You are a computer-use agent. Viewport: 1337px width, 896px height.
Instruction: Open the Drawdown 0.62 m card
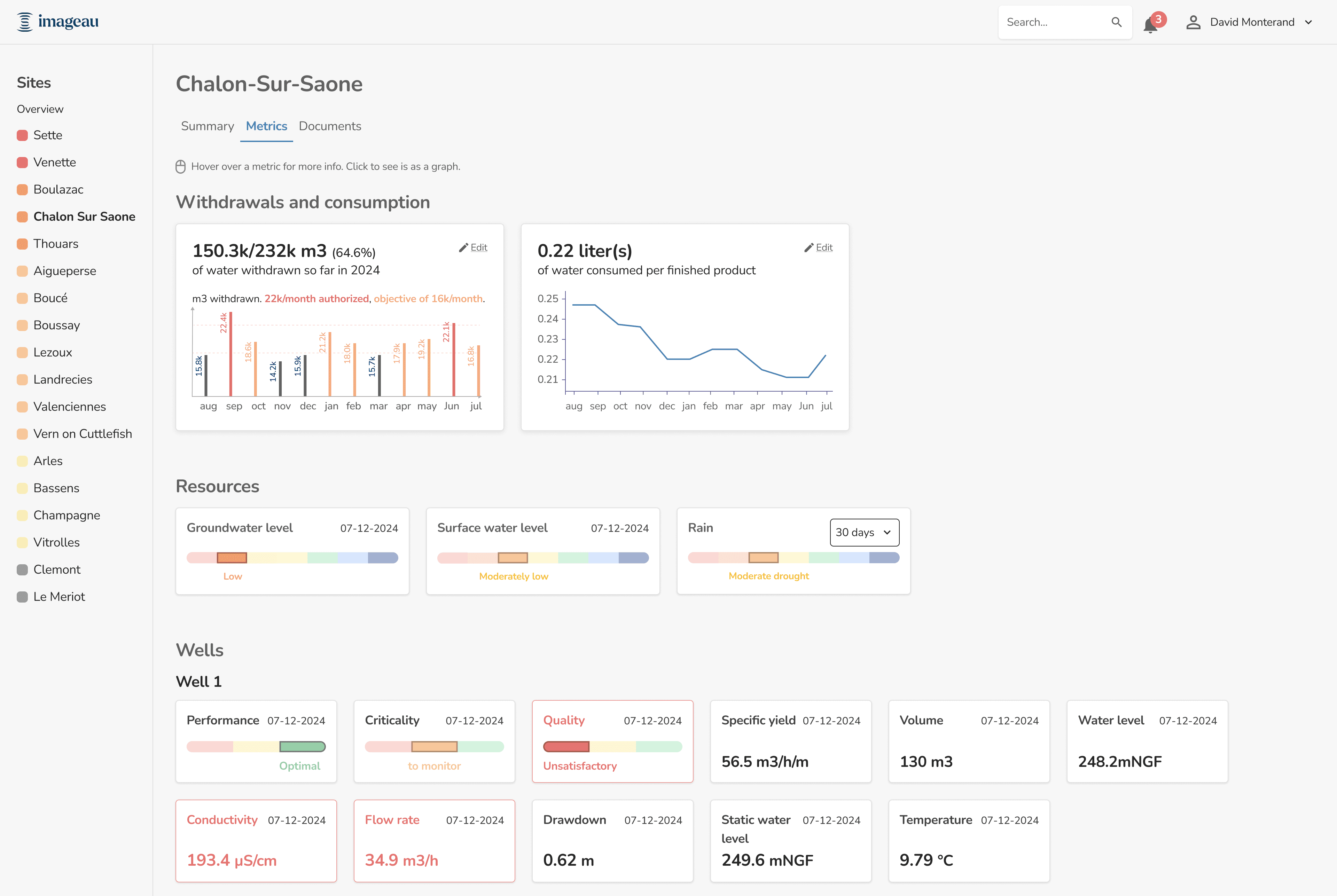coord(613,841)
